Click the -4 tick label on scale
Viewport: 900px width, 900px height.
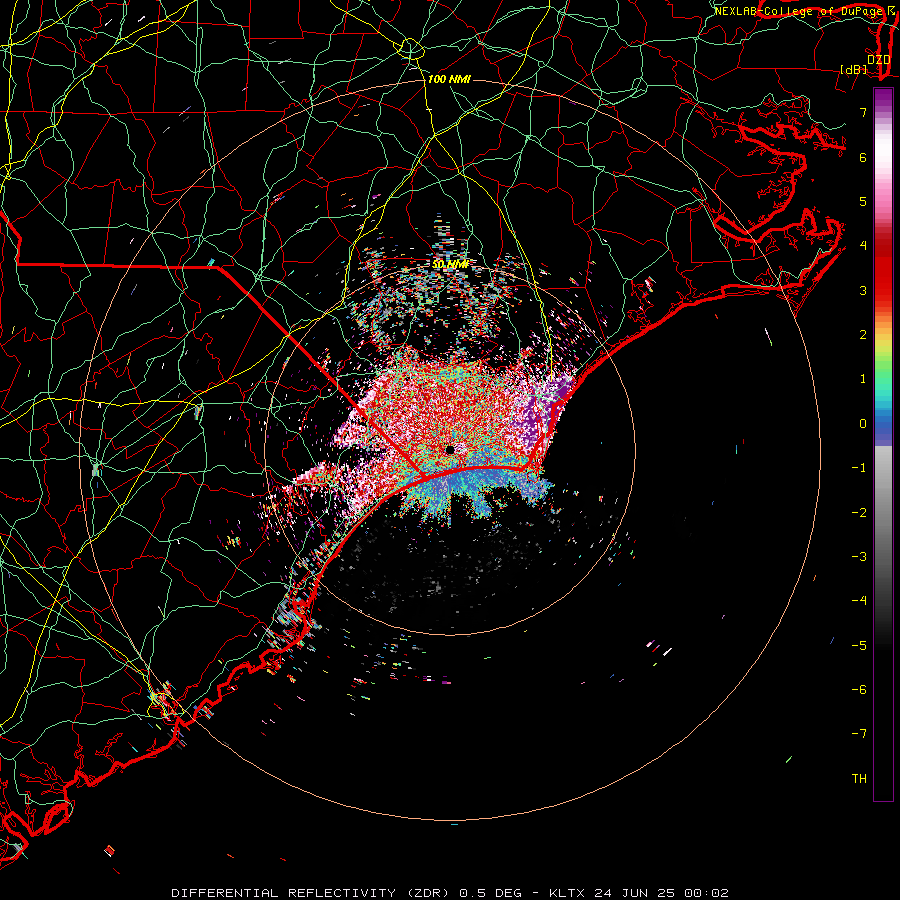coord(859,601)
